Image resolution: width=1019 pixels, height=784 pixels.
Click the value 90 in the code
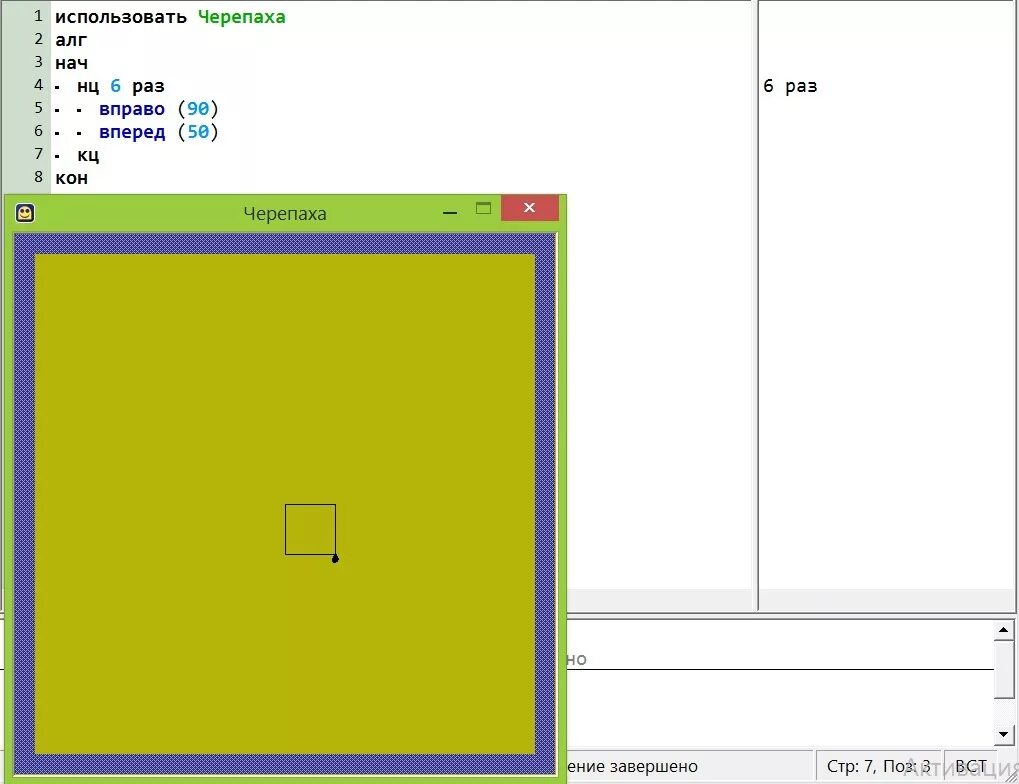[198, 109]
